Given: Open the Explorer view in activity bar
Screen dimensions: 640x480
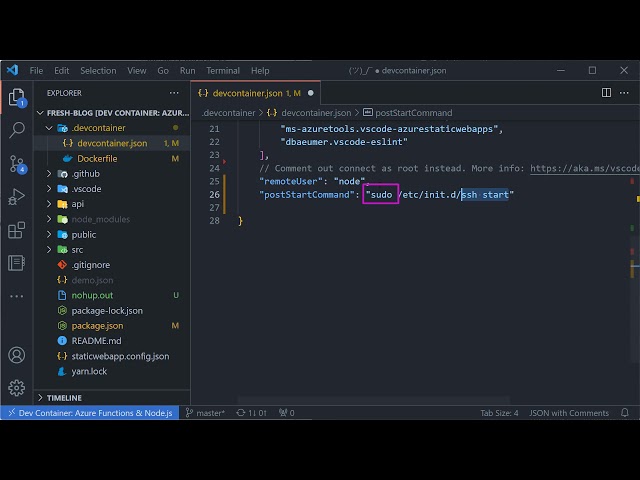Looking at the screenshot, I should pyautogui.click(x=17, y=98).
